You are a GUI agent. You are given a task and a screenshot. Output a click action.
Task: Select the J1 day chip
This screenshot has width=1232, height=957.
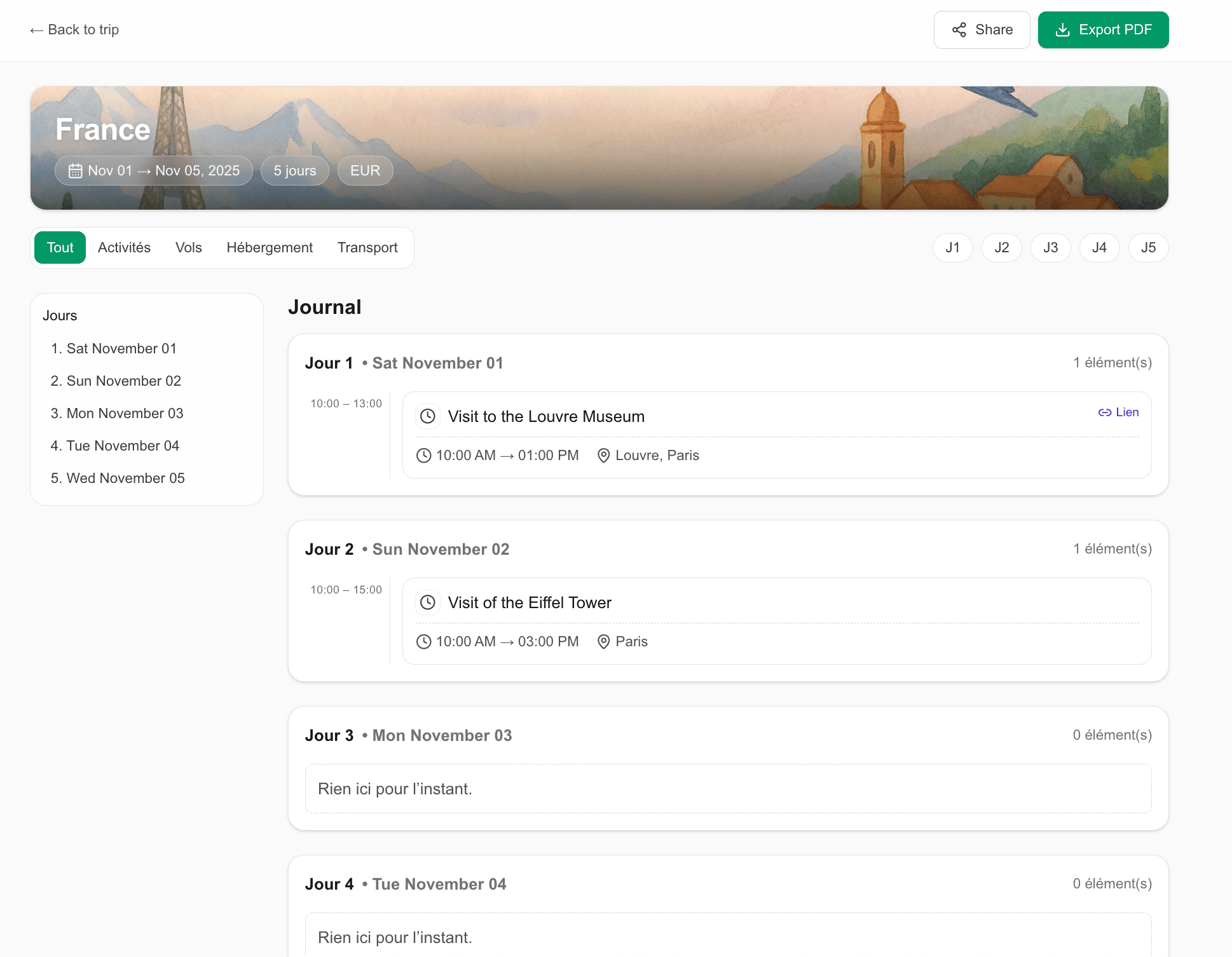point(952,248)
